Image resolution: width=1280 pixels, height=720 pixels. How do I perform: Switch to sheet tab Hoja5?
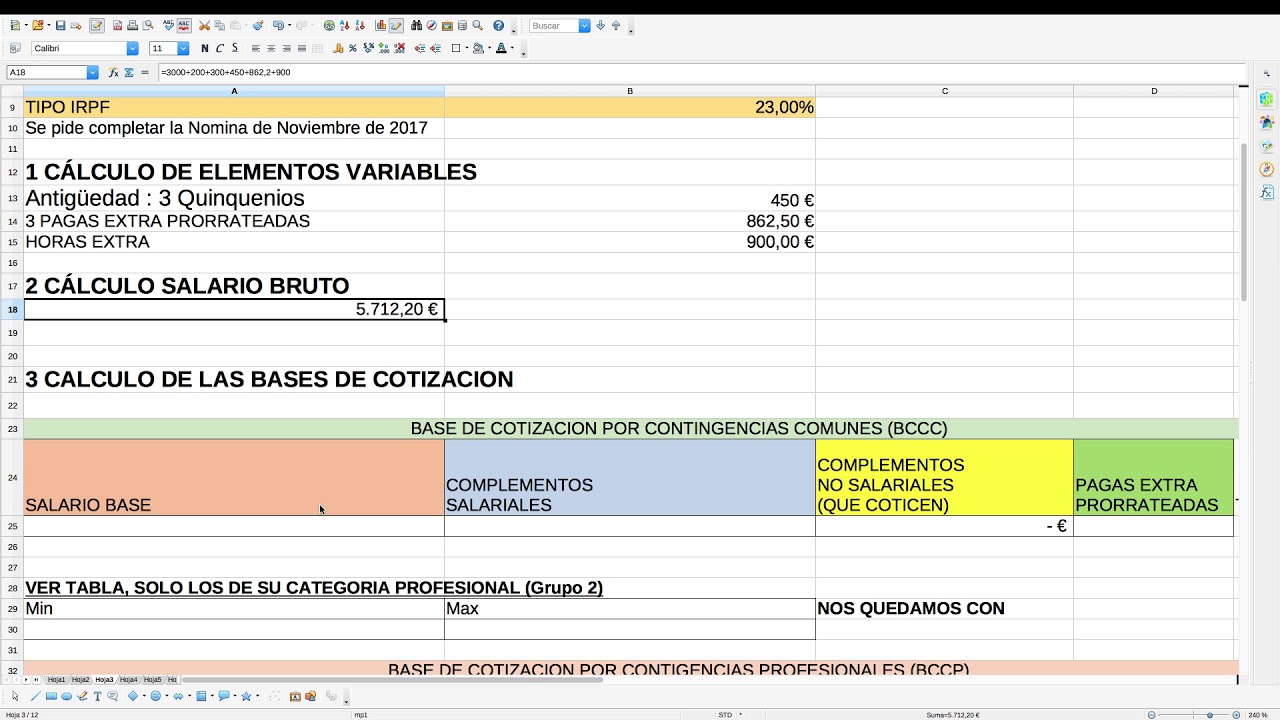pyautogui.click(x=152, y=680)
